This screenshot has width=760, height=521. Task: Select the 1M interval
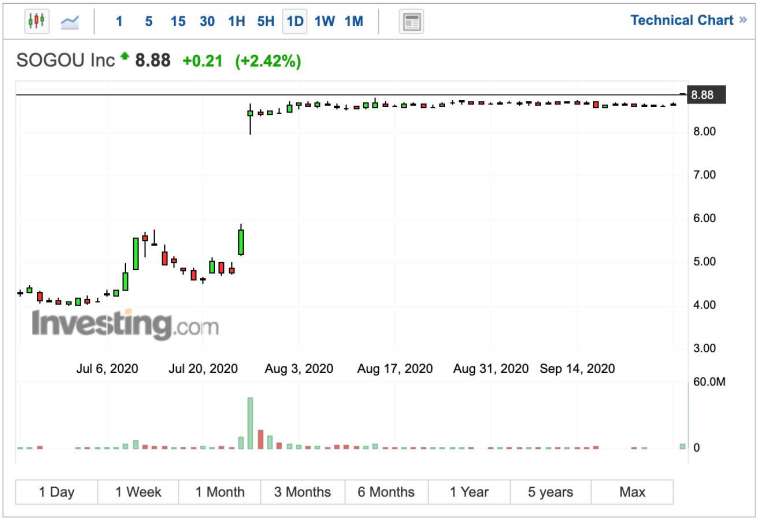354,21
